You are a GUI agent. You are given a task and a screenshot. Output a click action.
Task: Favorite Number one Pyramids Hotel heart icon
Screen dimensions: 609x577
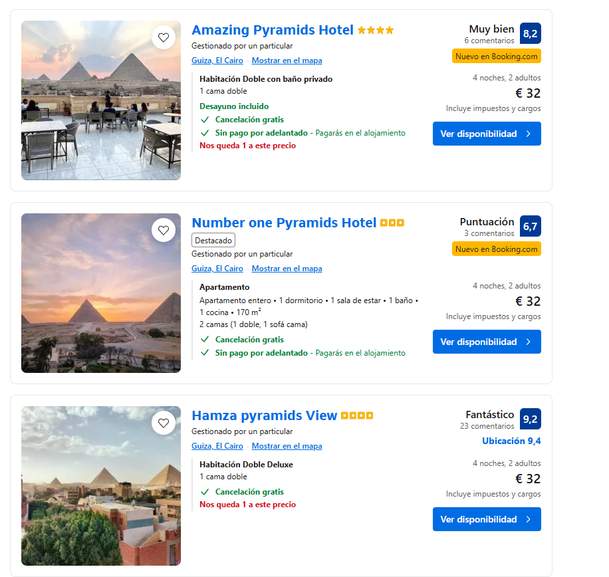[x=163, y=230]
